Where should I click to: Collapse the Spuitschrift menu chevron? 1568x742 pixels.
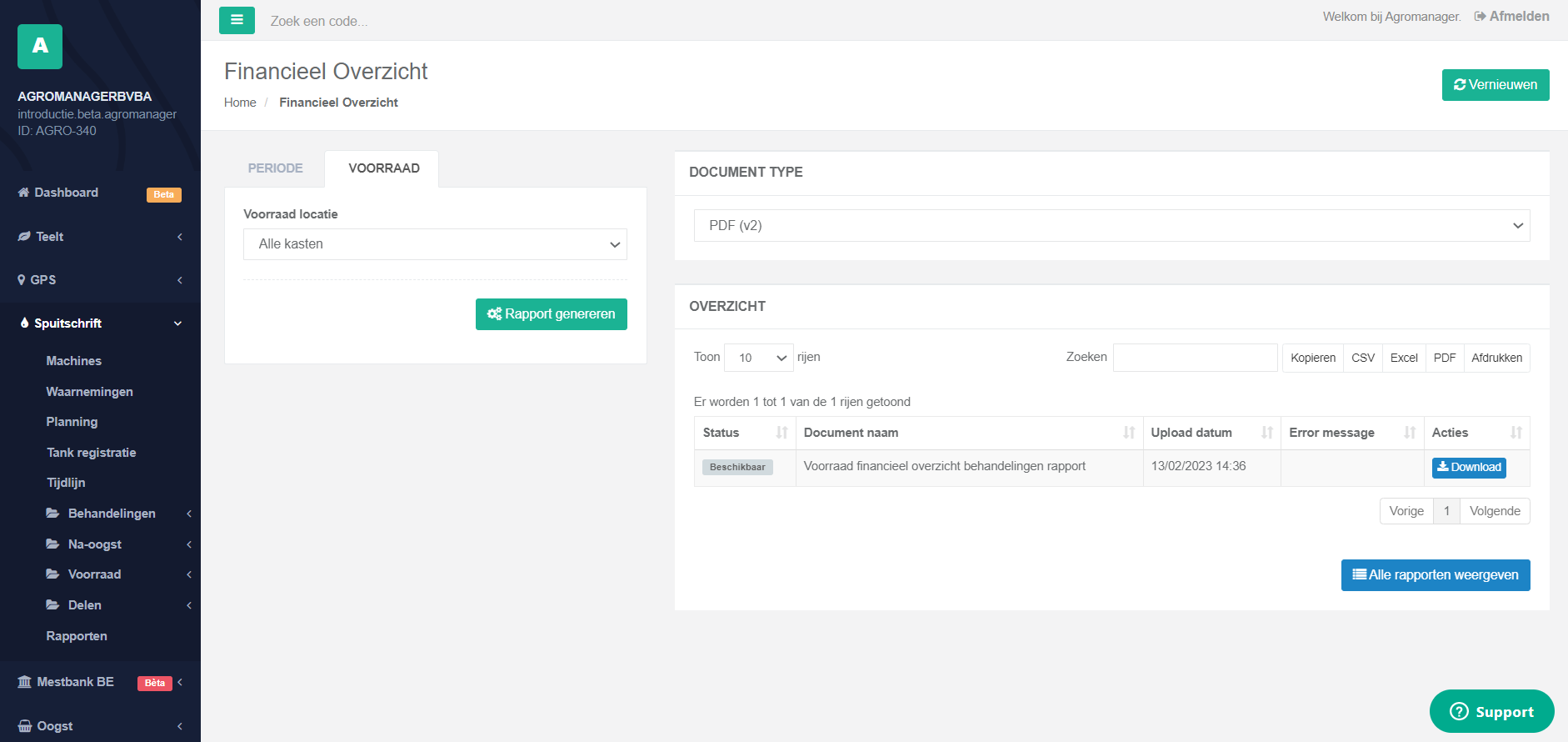[177, 323]
